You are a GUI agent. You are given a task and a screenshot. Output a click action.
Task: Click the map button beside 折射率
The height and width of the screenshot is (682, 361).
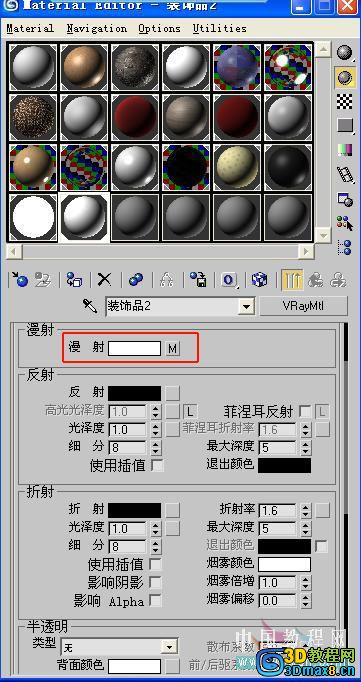(323, 510)
